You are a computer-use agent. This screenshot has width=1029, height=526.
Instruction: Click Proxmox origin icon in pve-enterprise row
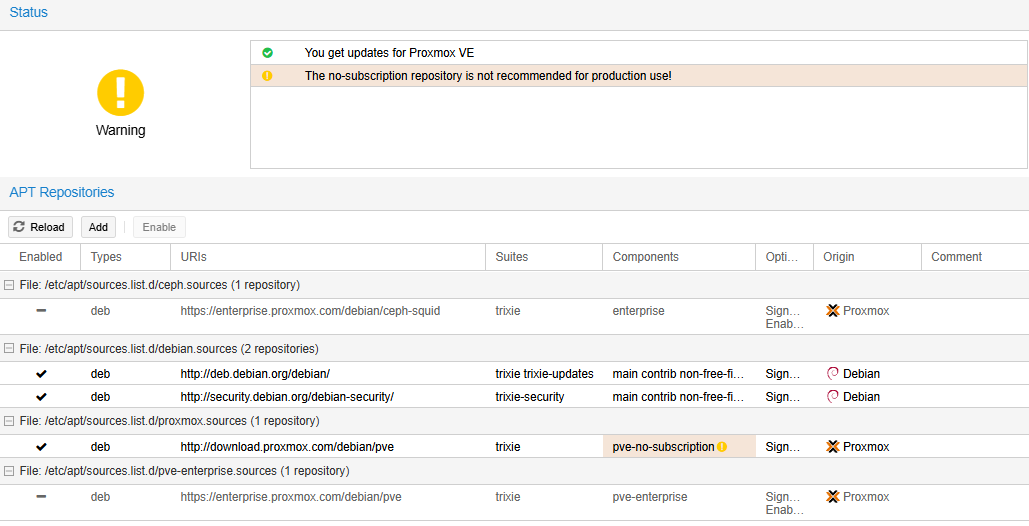coord(833,497)
